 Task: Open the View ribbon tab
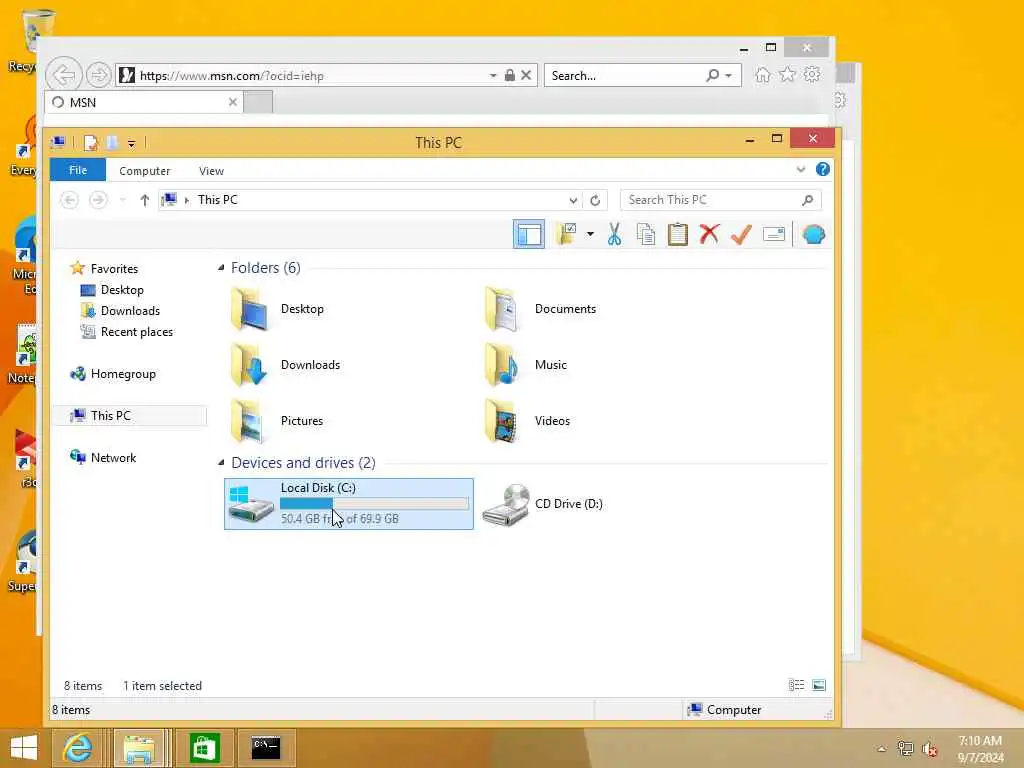pyautogui.click(x=211, y=170)
